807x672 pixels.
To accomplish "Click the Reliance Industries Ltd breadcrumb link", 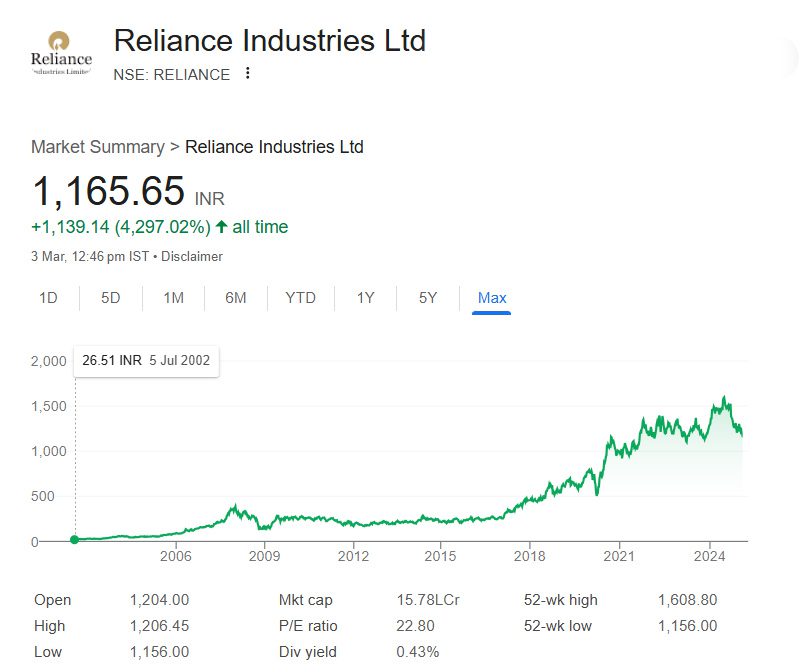I will tap(275, 146).
